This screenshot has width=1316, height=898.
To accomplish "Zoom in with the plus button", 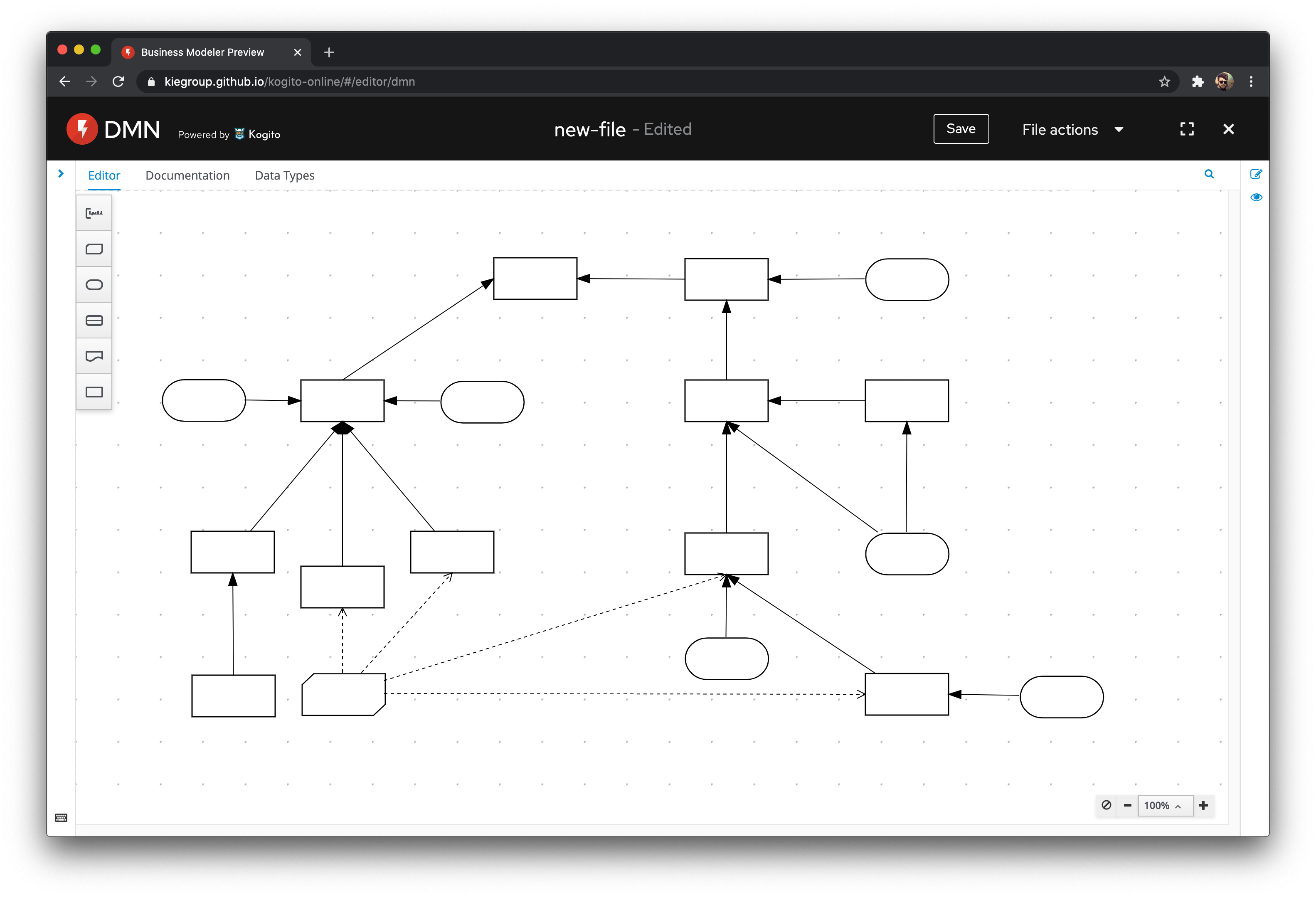I will tap(1203, 805).
